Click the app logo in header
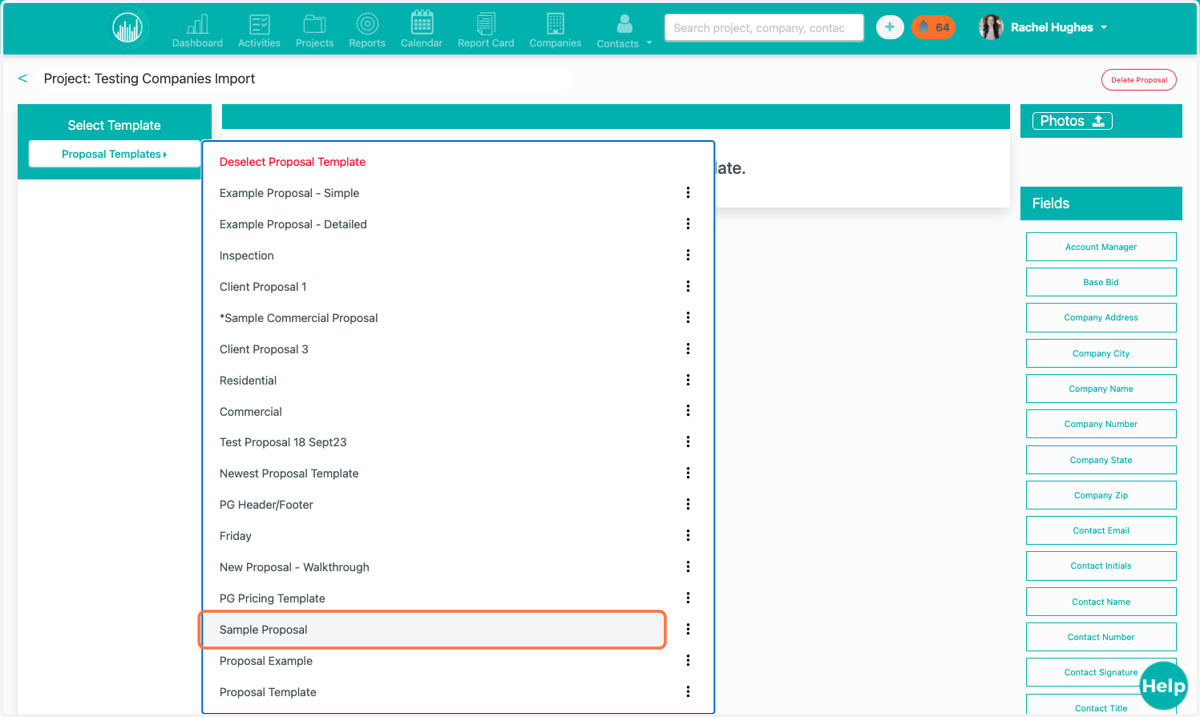 coord(128,28)
